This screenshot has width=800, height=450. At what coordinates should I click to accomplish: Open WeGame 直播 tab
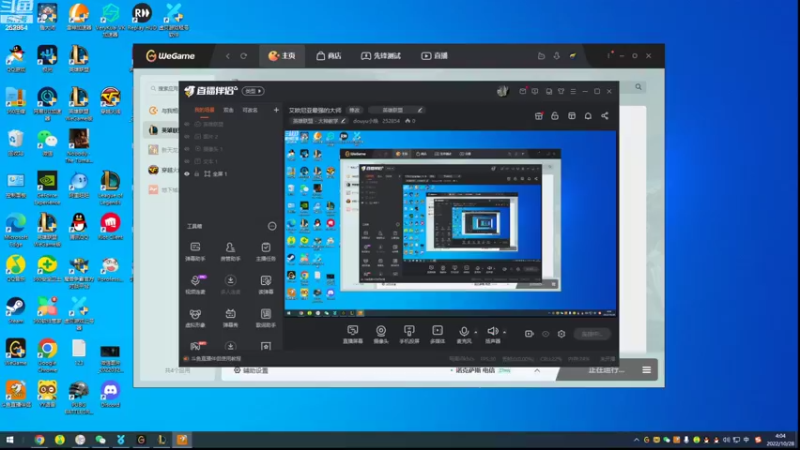[434, 56]
